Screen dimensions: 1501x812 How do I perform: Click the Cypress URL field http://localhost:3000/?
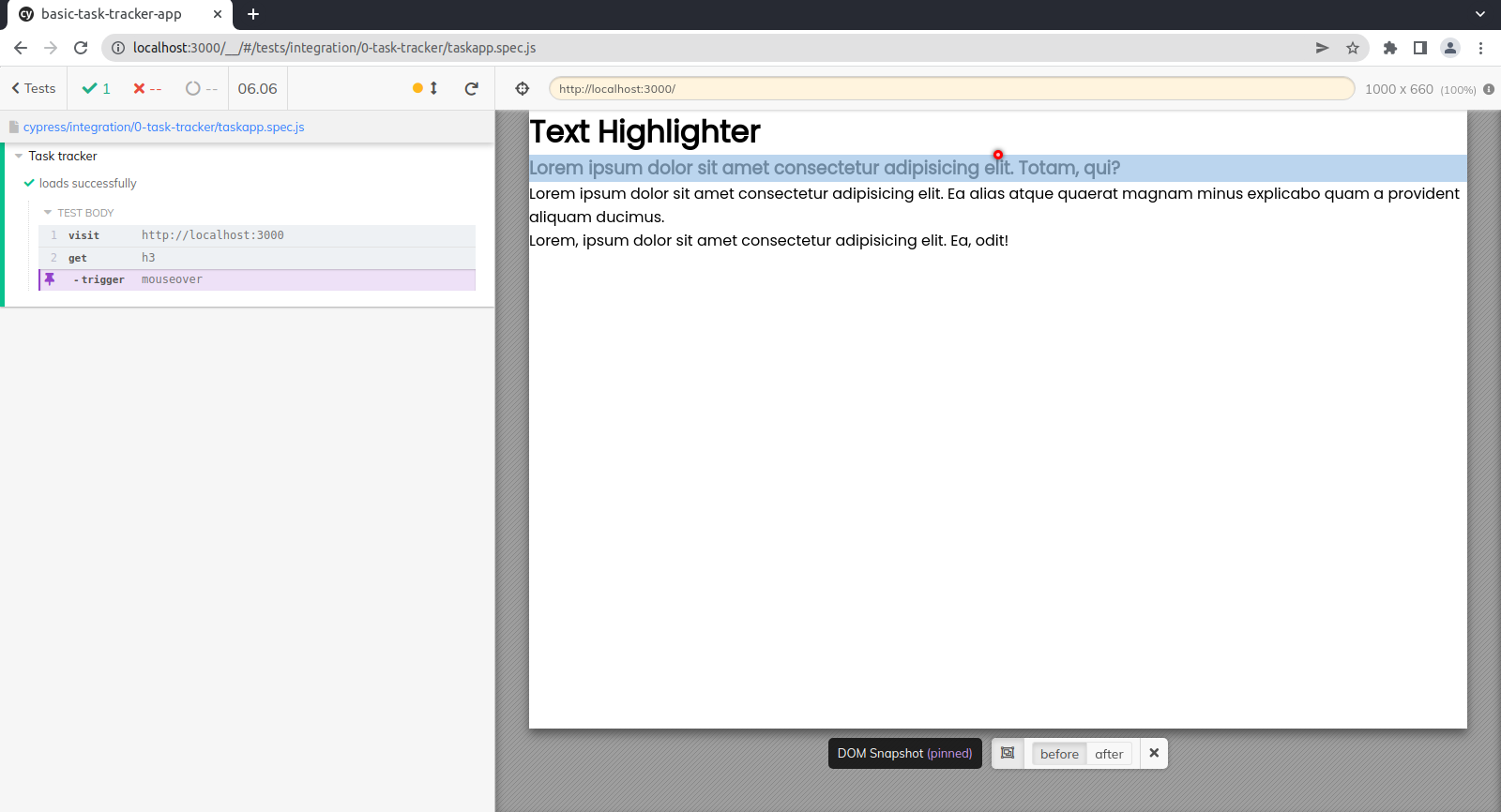click(x=951, y=88)
